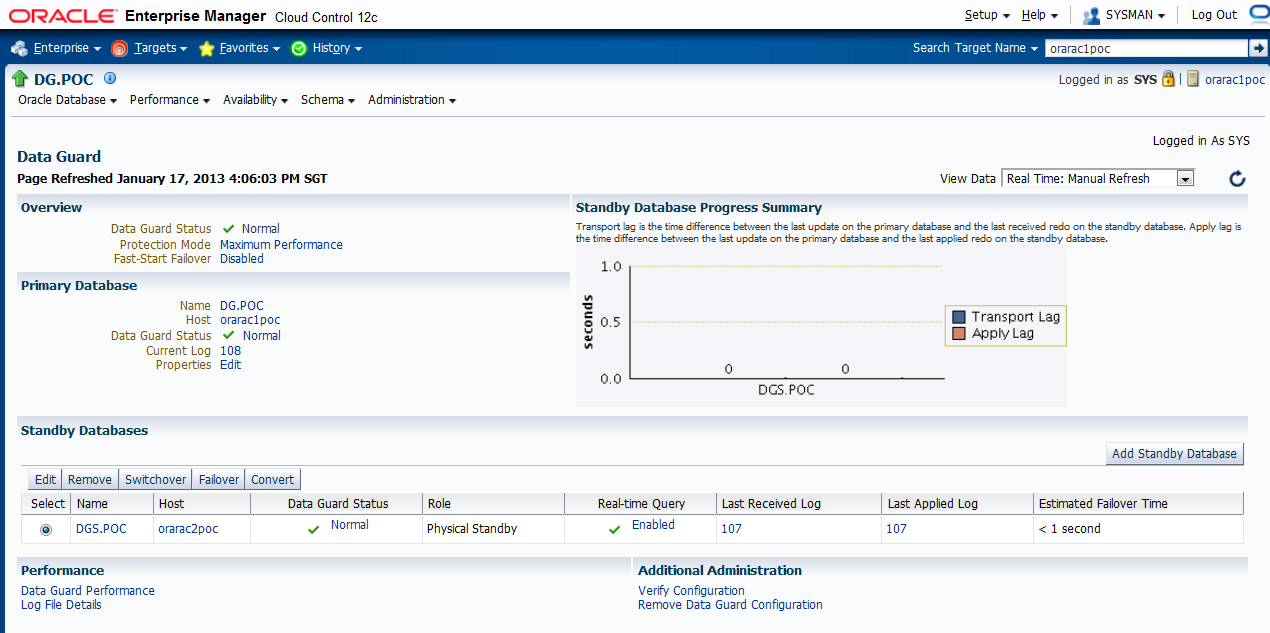Select the DGS.POC radio button
The width and height of the screenshot is (1270, 633).
tap(46, 530)
